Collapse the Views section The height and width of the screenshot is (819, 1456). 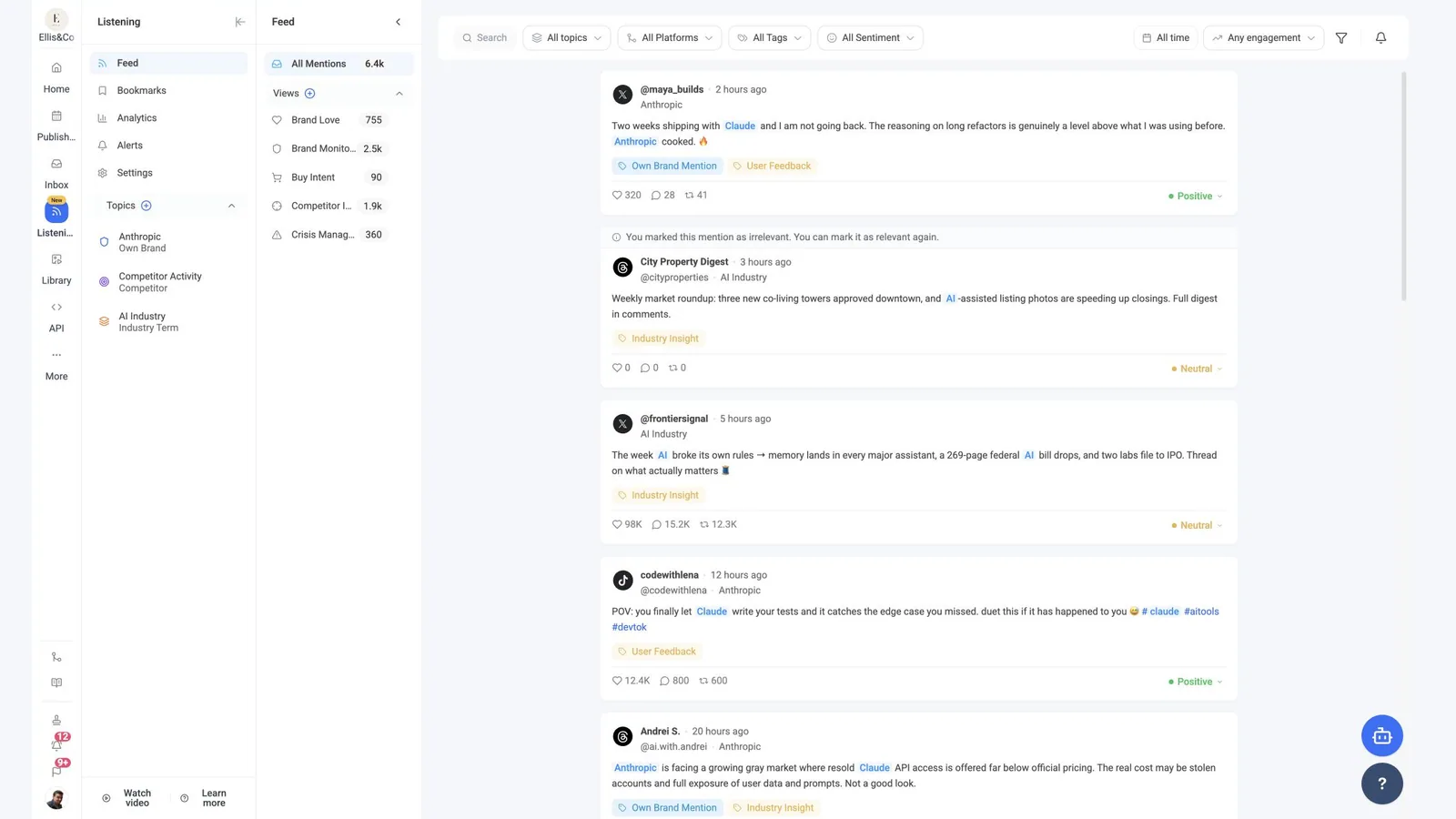click(x=399, y=94)
